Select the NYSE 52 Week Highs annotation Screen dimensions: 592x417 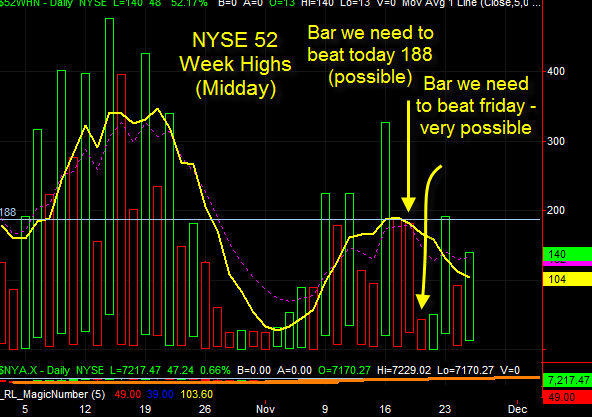click(x=235, y=64)
